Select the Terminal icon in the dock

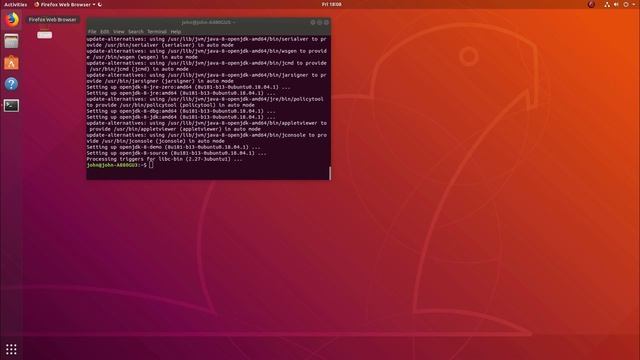click(11, 106)
